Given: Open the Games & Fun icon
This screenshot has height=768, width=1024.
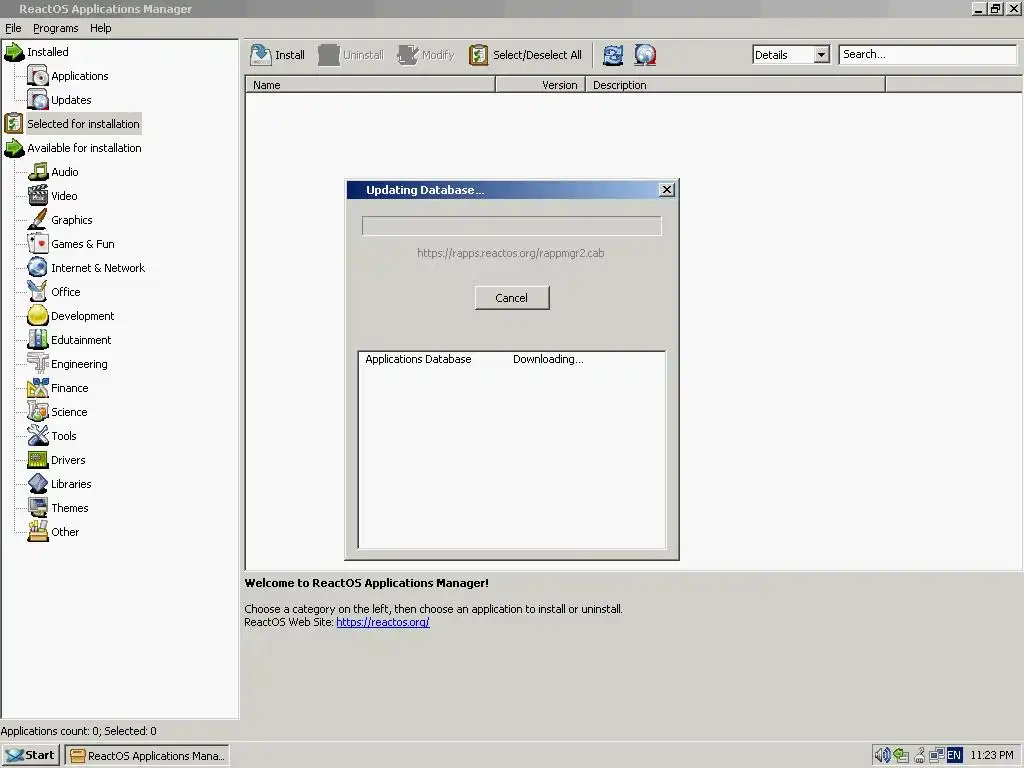Looking at the screenshot, I should tap(38, 244).
